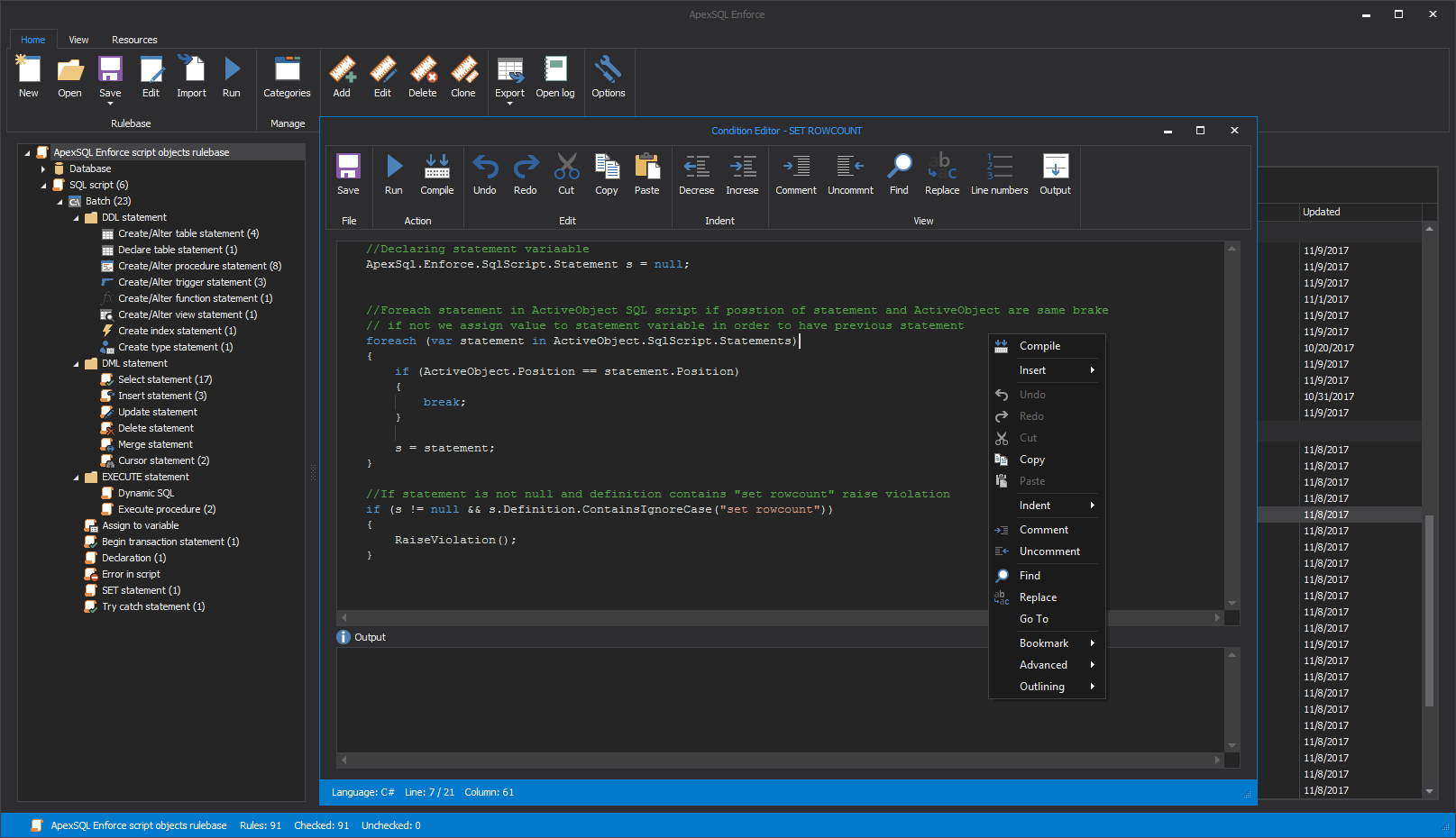Switch to the View ribbon tab

[x=79, y=40]
